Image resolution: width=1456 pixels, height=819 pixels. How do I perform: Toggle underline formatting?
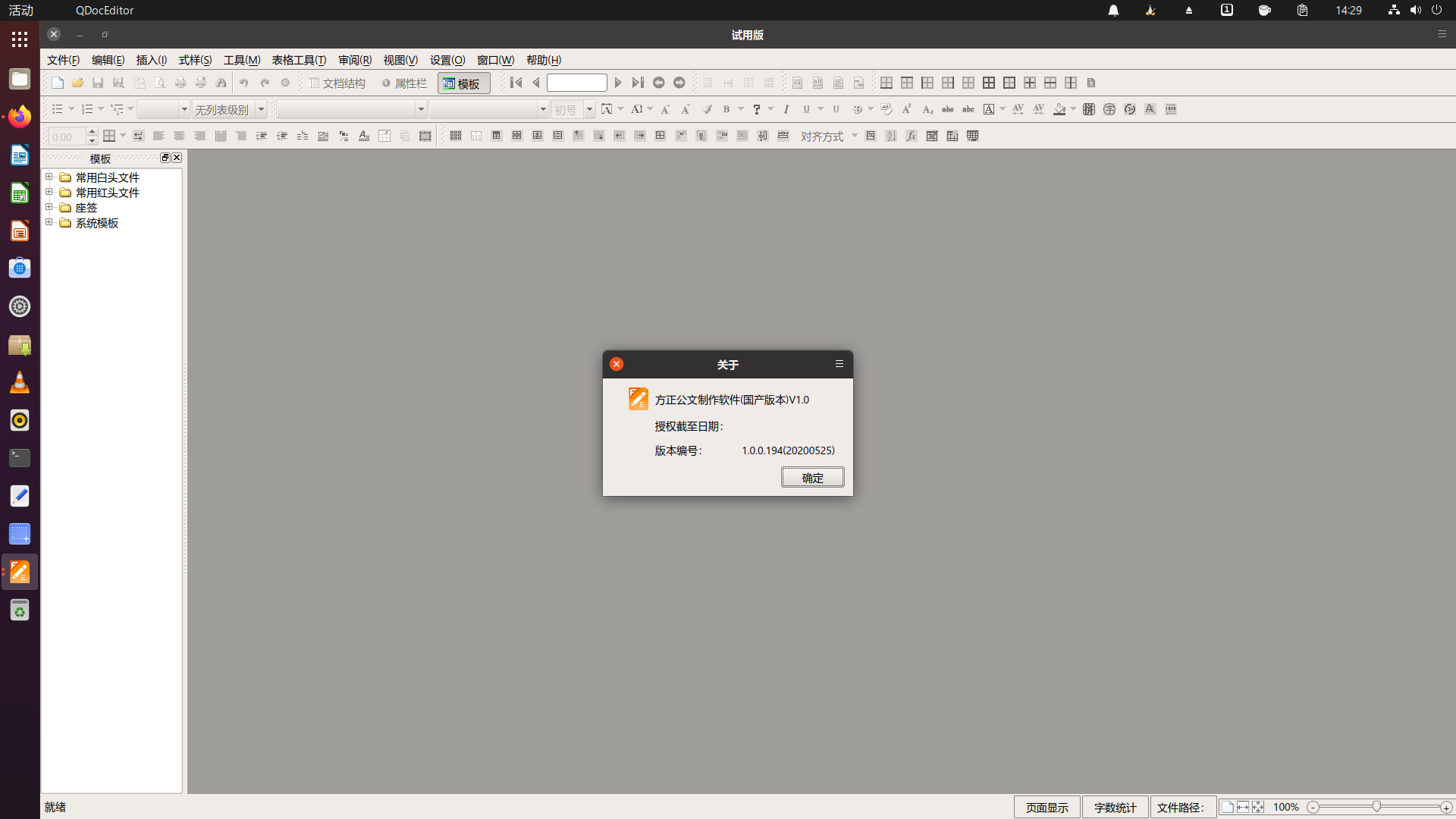[806, 109]
